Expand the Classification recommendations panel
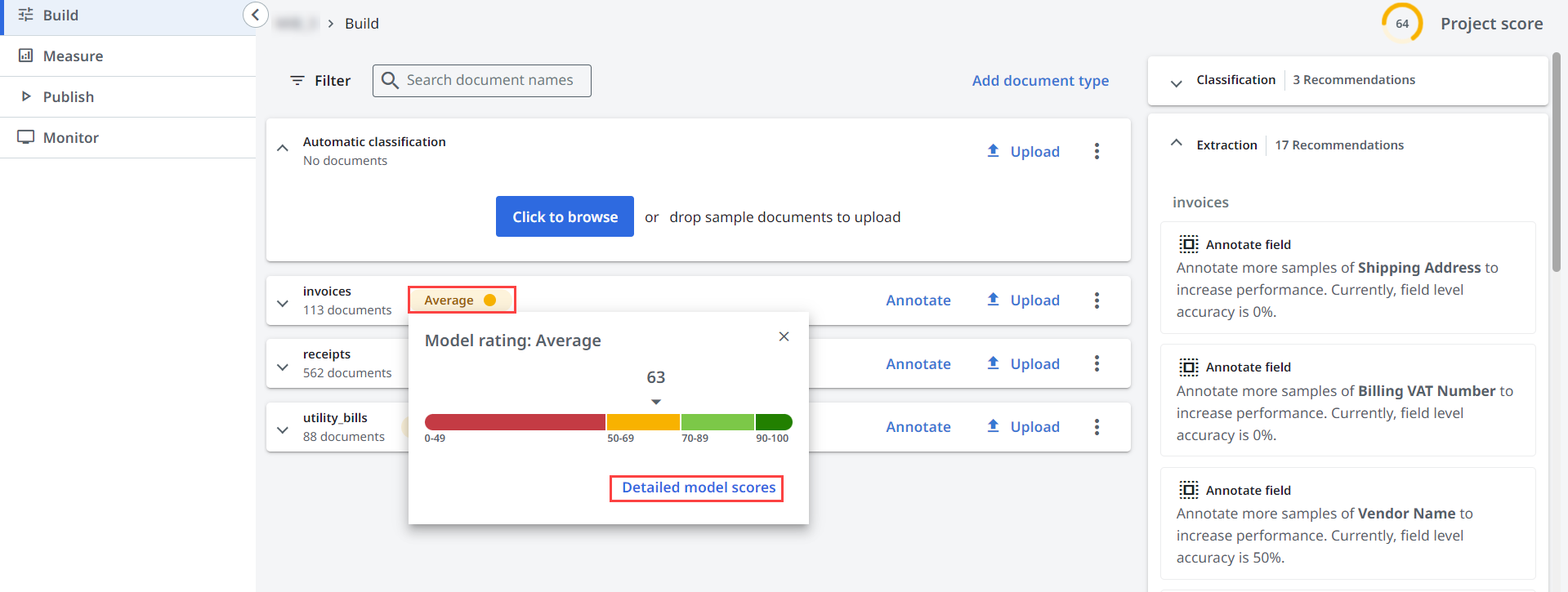1568x592 pixels. 1176,83
